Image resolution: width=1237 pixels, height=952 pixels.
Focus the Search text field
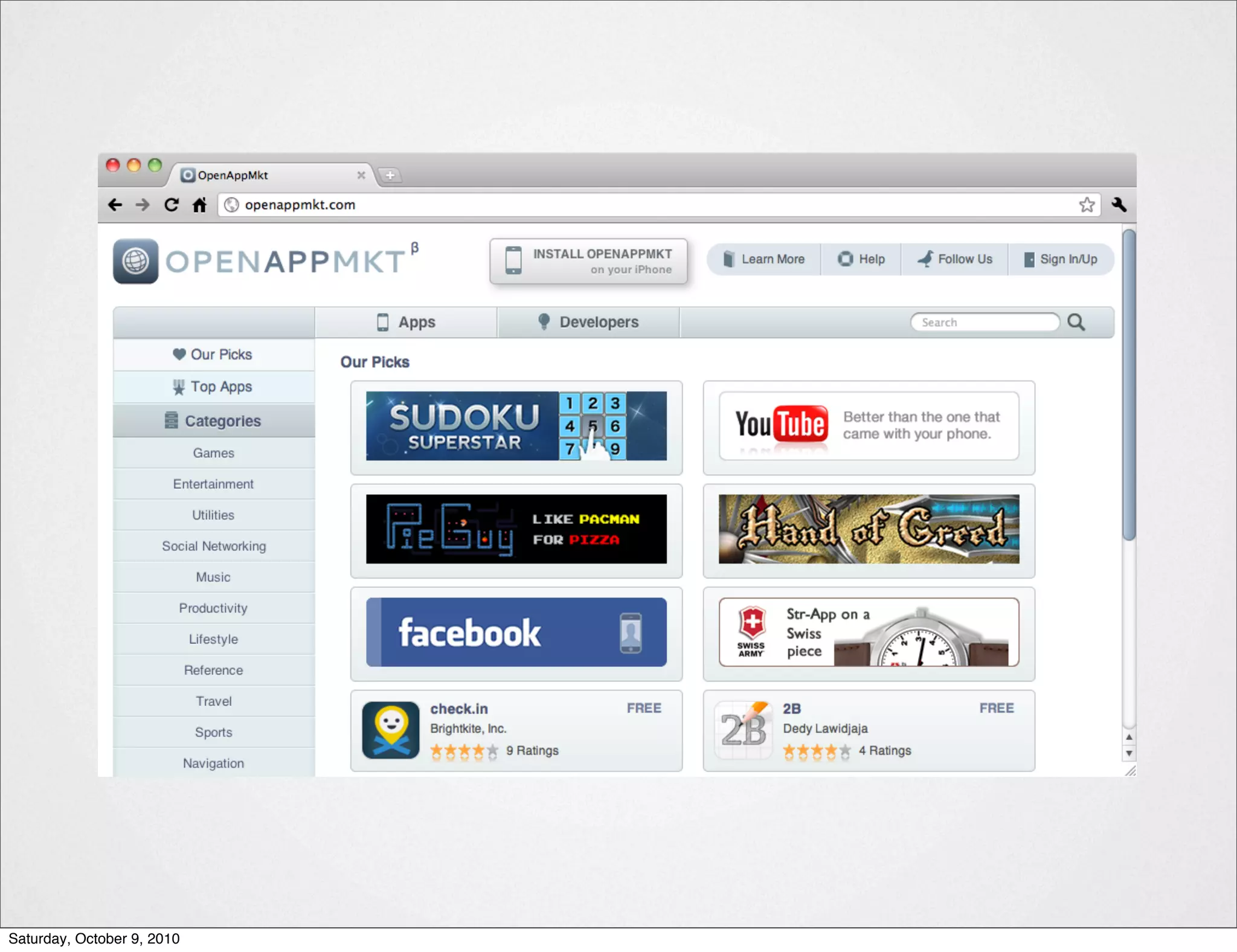(x=985, y=322)
